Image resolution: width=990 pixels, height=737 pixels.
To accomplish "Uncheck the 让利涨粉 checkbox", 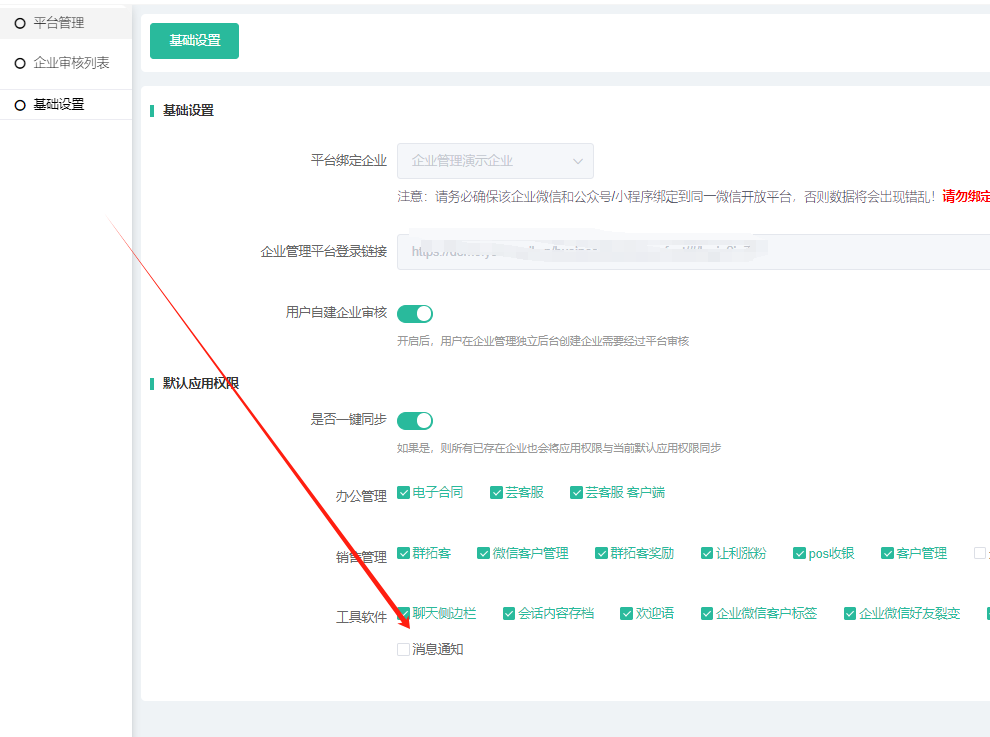I will [707, 553].
